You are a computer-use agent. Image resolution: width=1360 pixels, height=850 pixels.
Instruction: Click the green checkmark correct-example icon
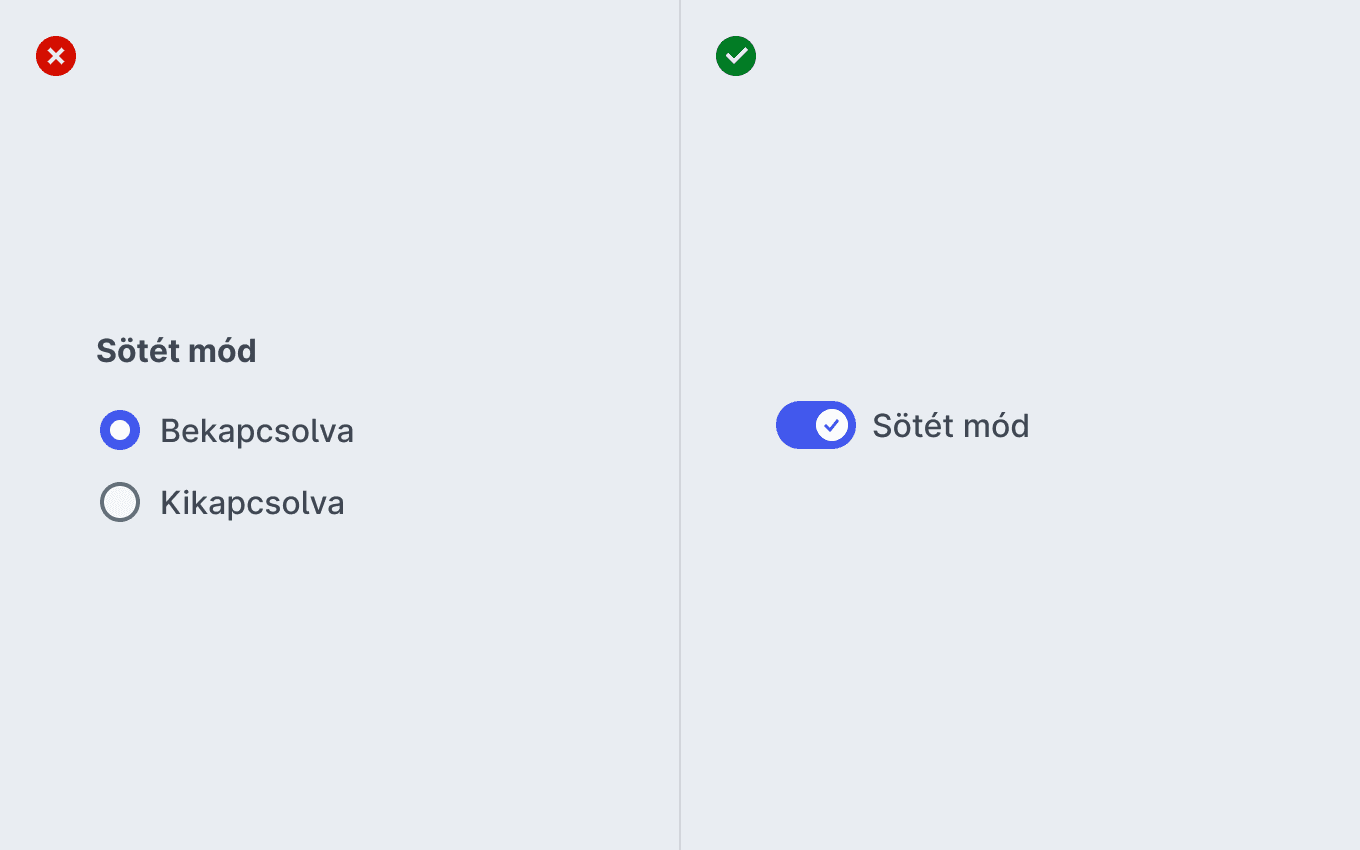tap(736, 56)
